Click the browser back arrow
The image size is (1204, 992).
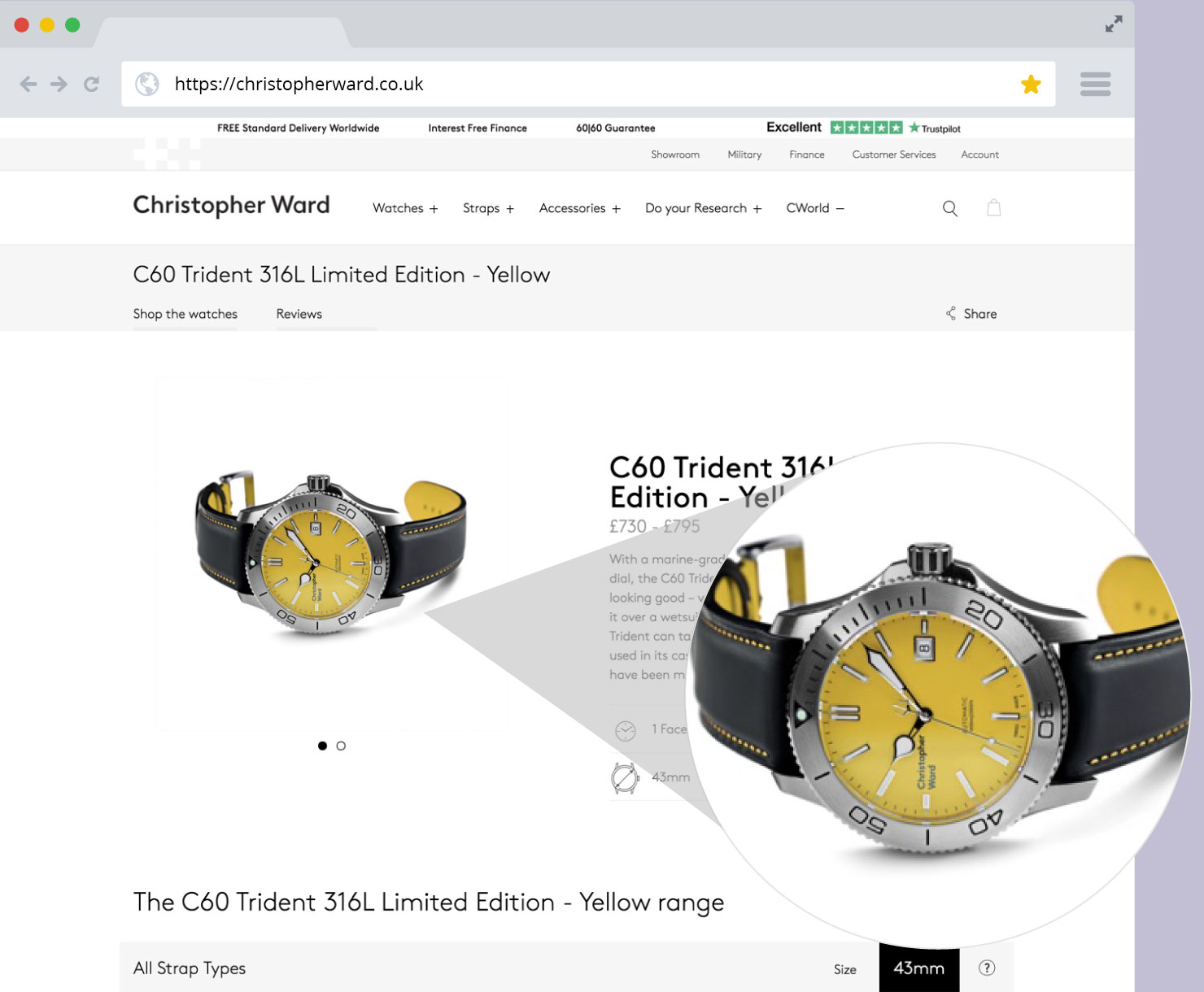(28, 84)
